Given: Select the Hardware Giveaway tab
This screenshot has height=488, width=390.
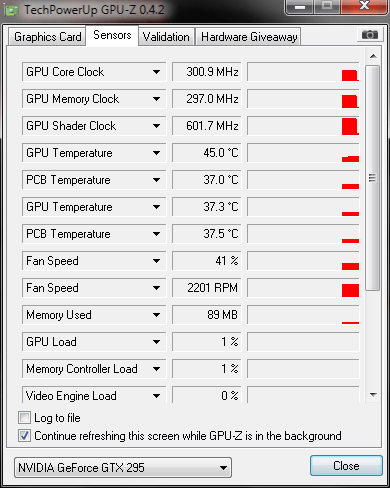Looking at the screenshot, I should [x=249, y=37].
